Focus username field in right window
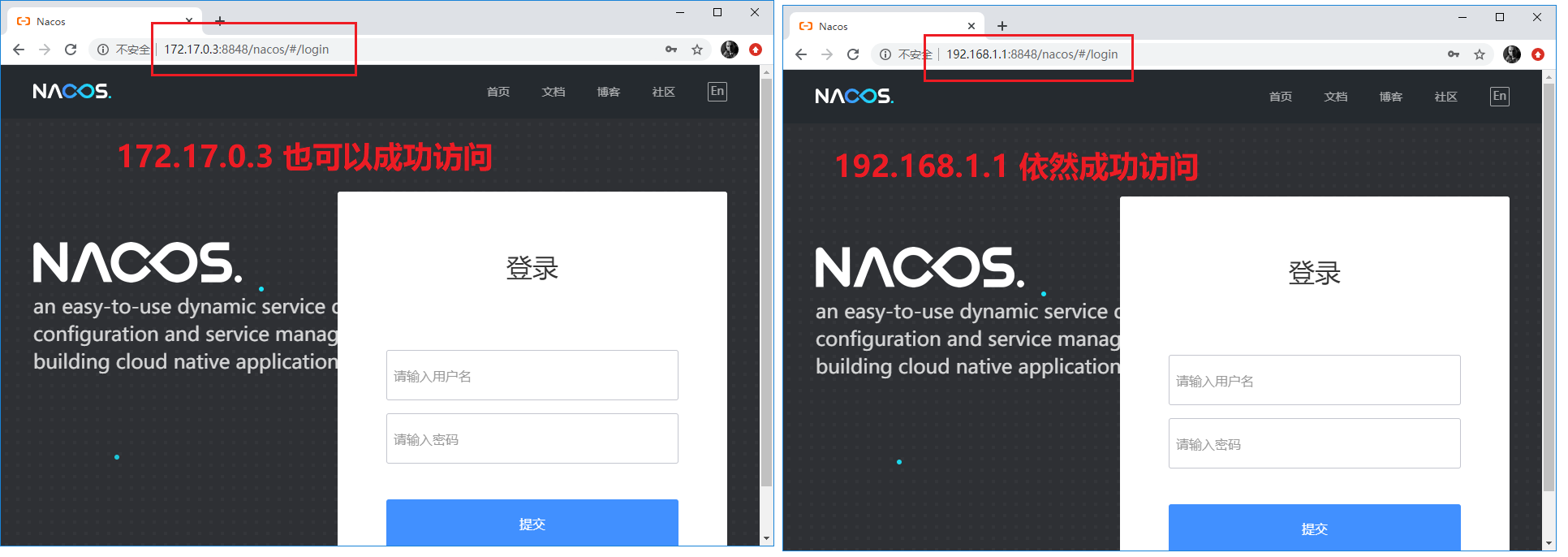Viewport: 1568px width, 557px height. point(1315,380)
